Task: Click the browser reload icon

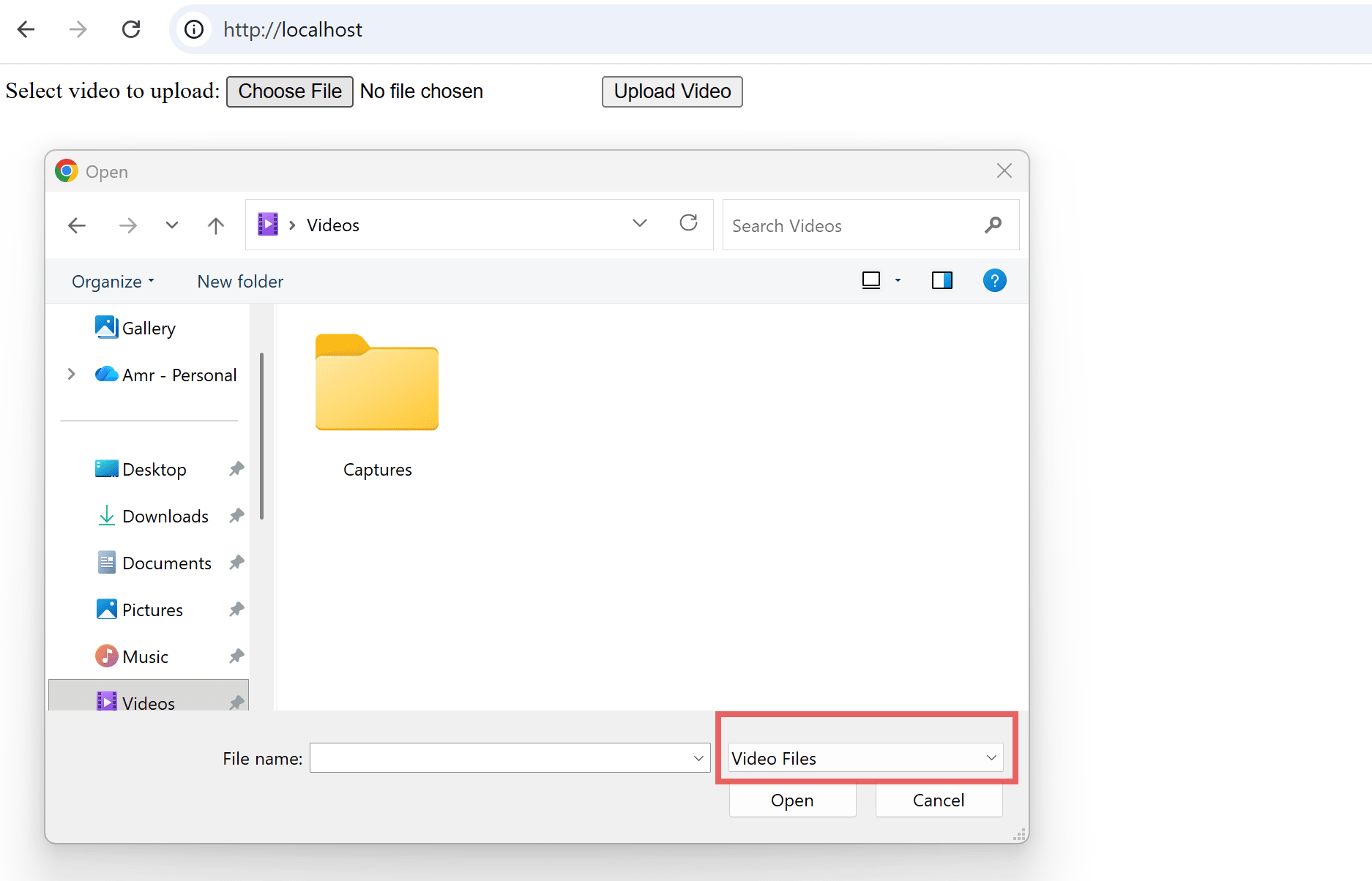Action: point(131,29)
